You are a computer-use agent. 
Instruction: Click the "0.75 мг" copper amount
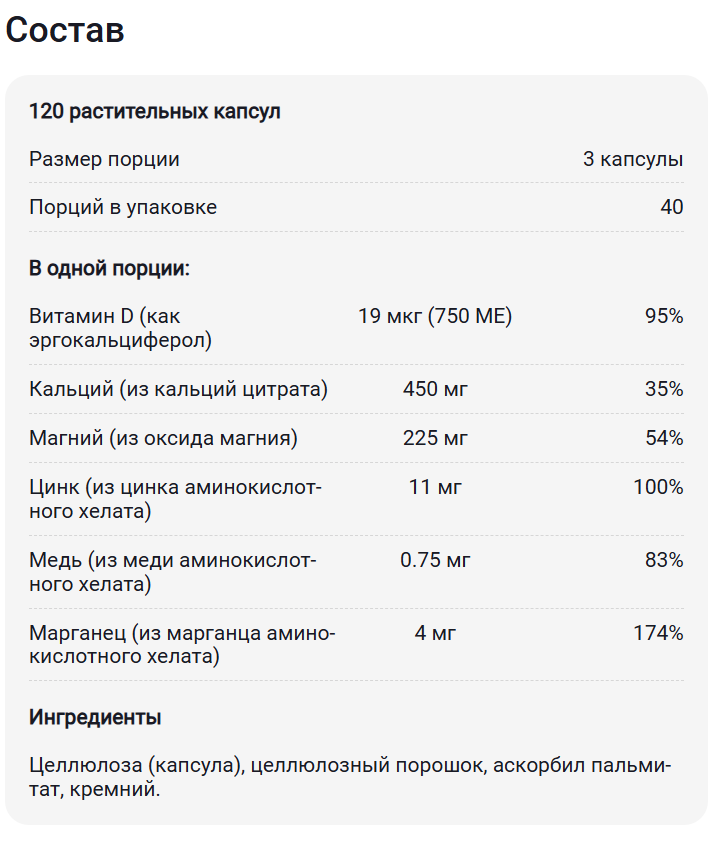click(434, 560)
